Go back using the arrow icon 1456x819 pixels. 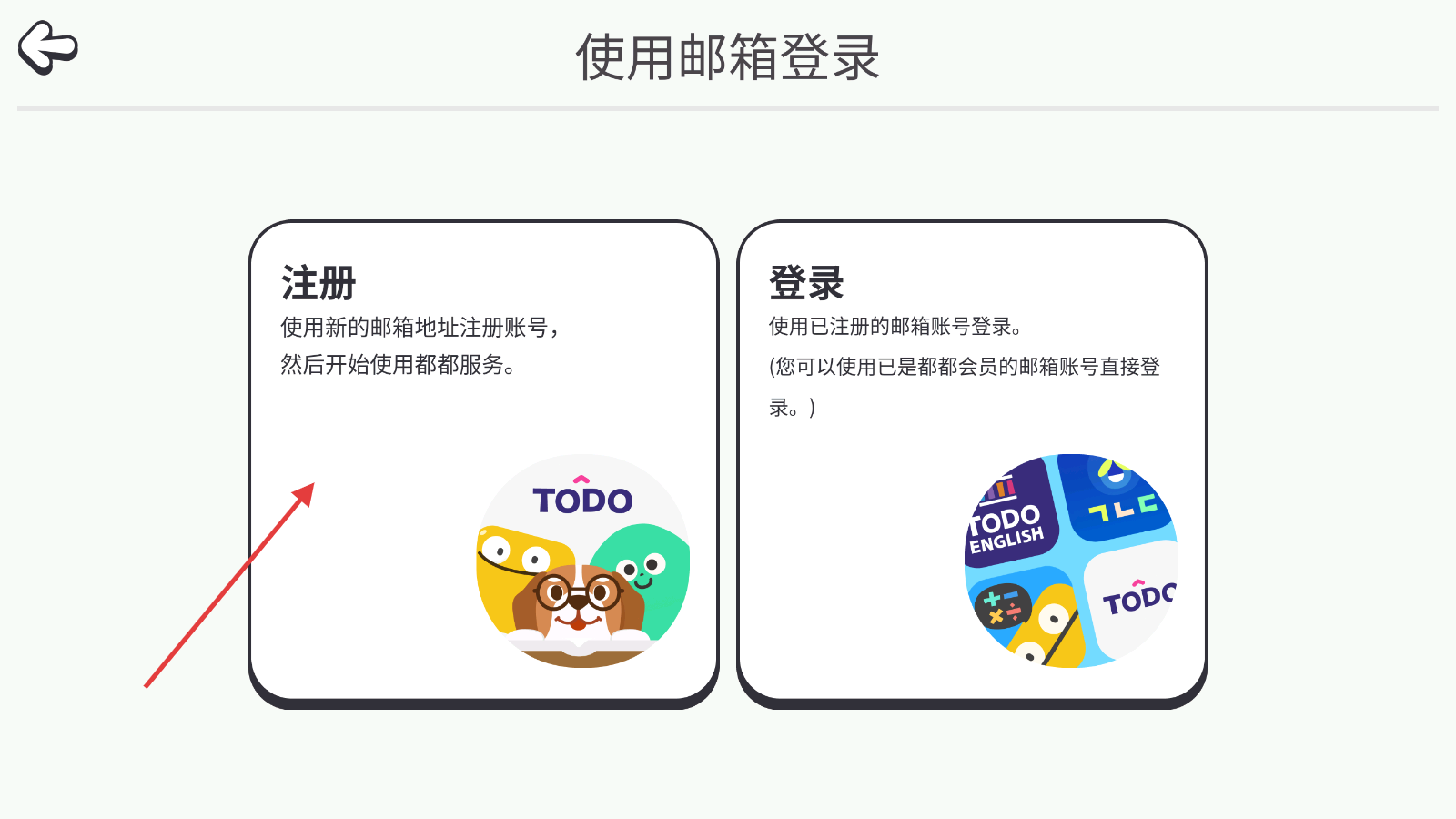[x=48, y=47]
